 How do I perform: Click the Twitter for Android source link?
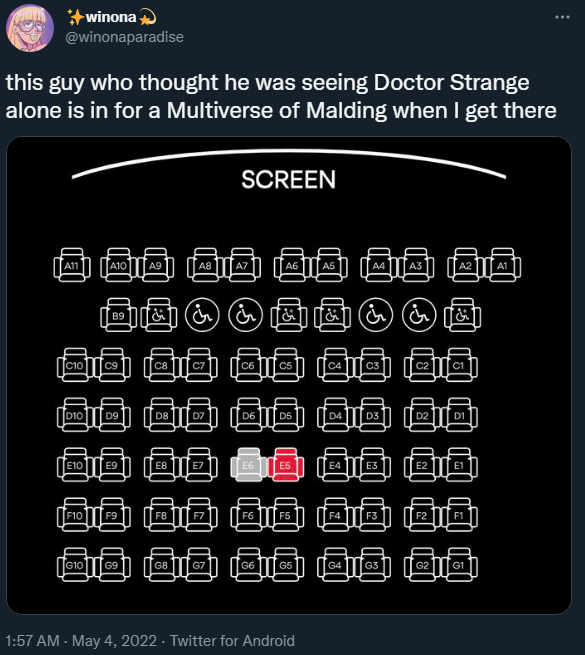click(x=232, y=640)
